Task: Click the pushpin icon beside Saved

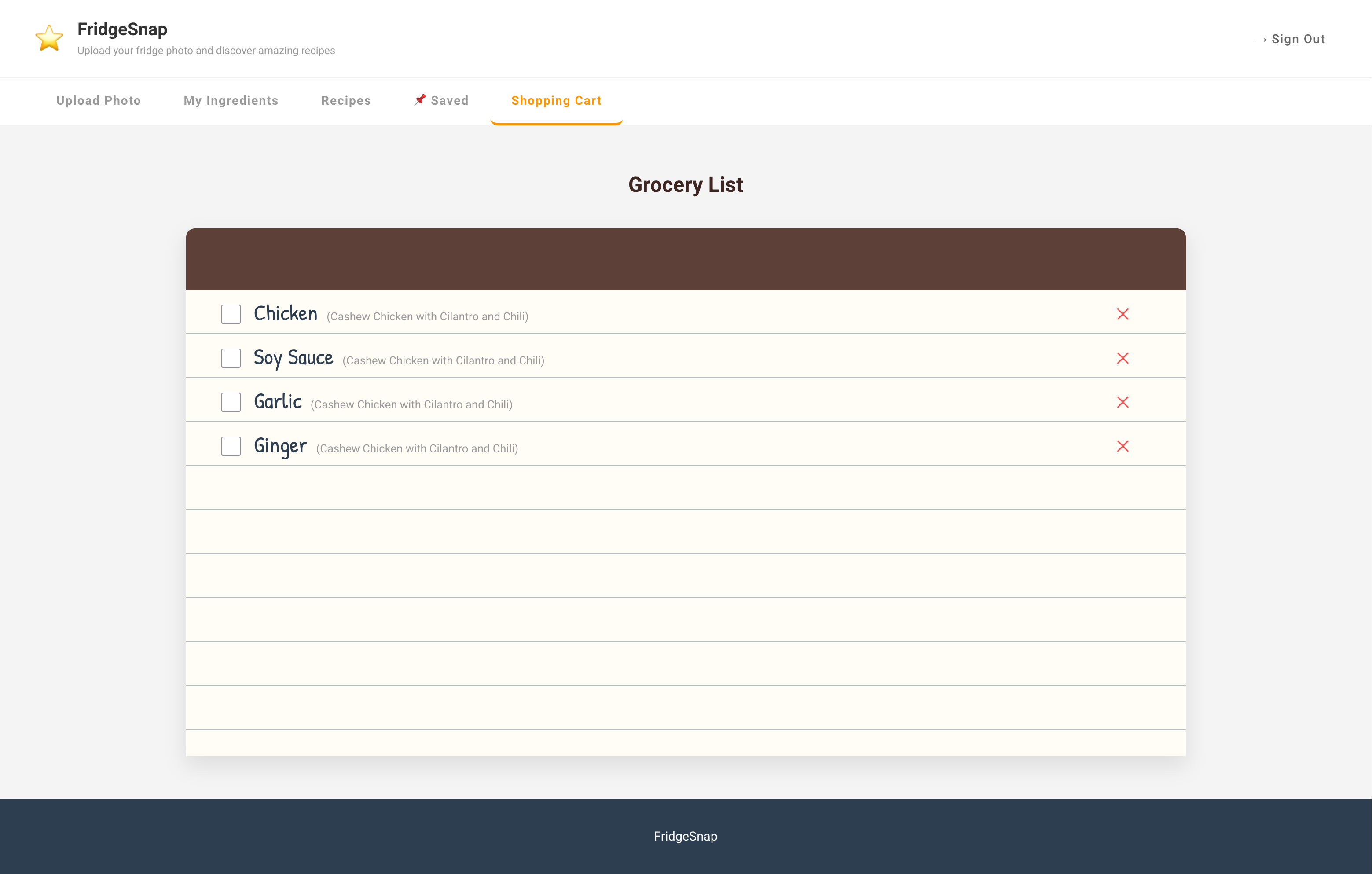Action: 420,100
